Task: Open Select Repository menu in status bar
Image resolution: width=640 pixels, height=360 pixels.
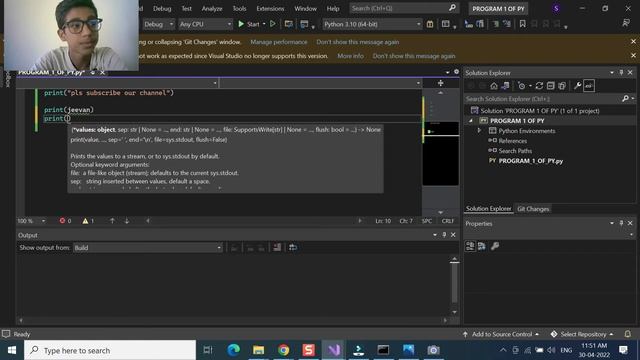Action: tap(582, 334)
